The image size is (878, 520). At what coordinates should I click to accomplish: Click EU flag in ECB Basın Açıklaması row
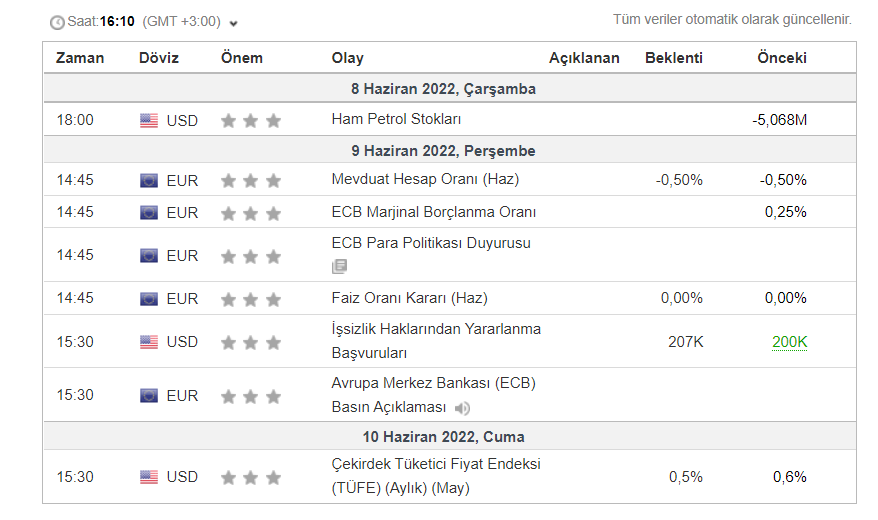coord(149,396)
